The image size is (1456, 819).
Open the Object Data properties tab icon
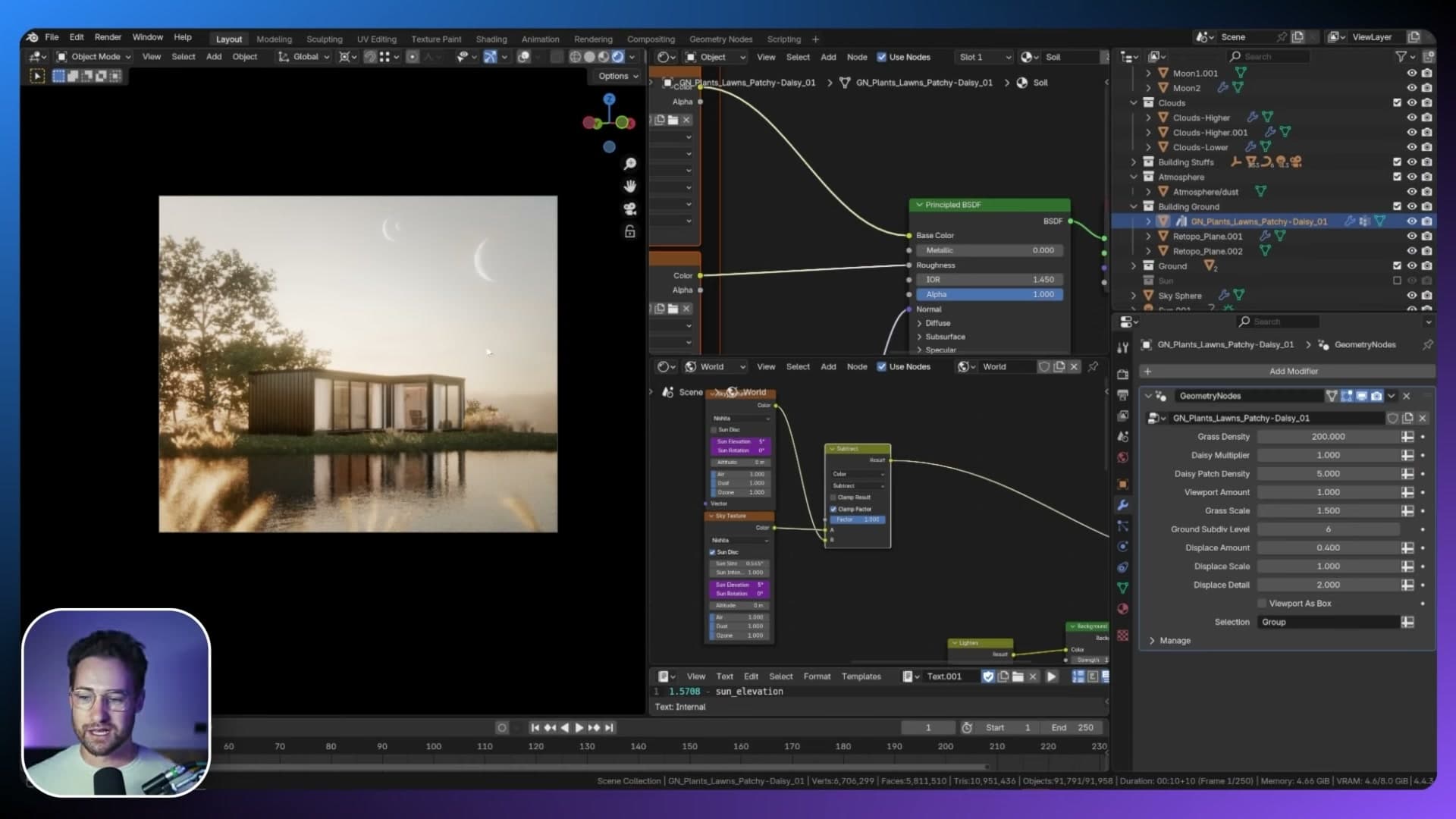[1123, 588]
